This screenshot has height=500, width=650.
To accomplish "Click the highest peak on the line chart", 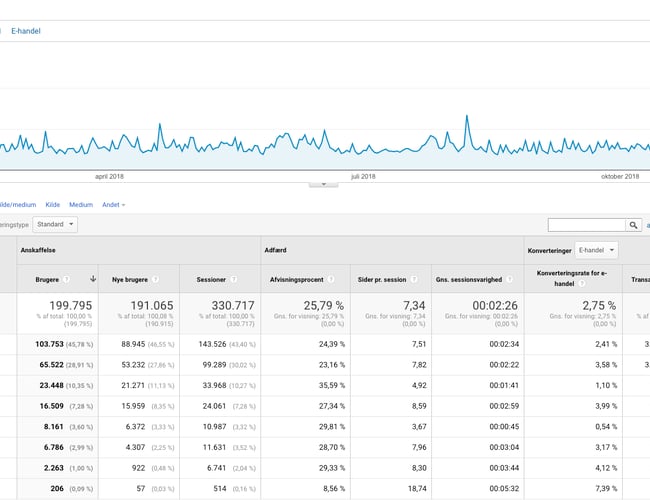I will point(467,116).
